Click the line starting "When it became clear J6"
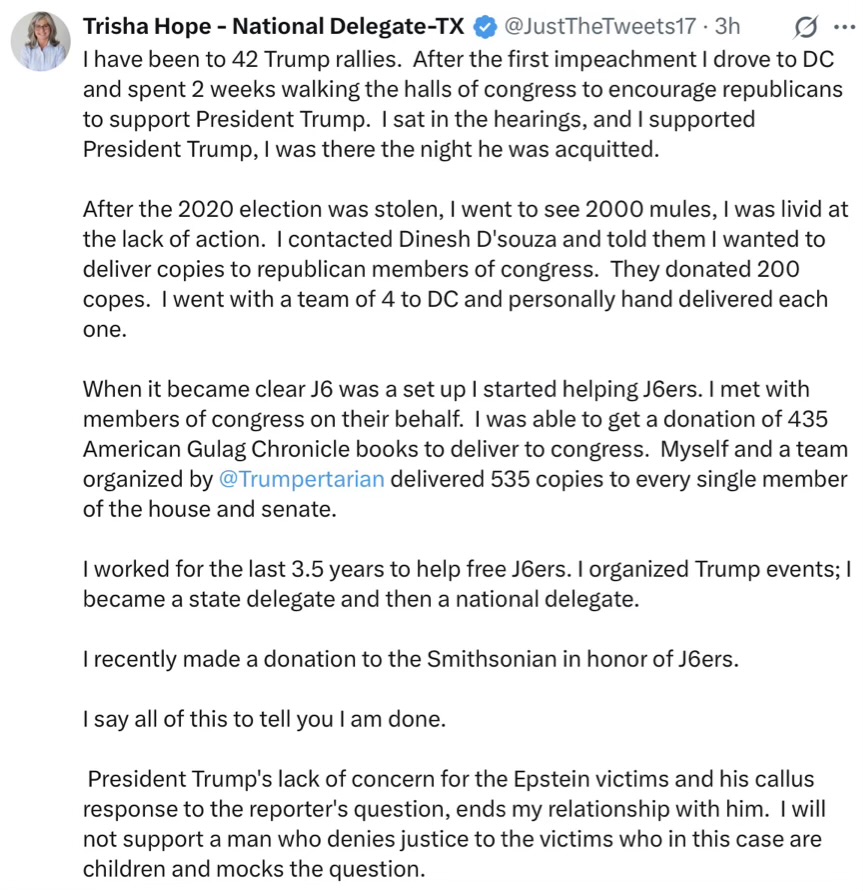Screen dimensions: 863x891 click(446, 389)
